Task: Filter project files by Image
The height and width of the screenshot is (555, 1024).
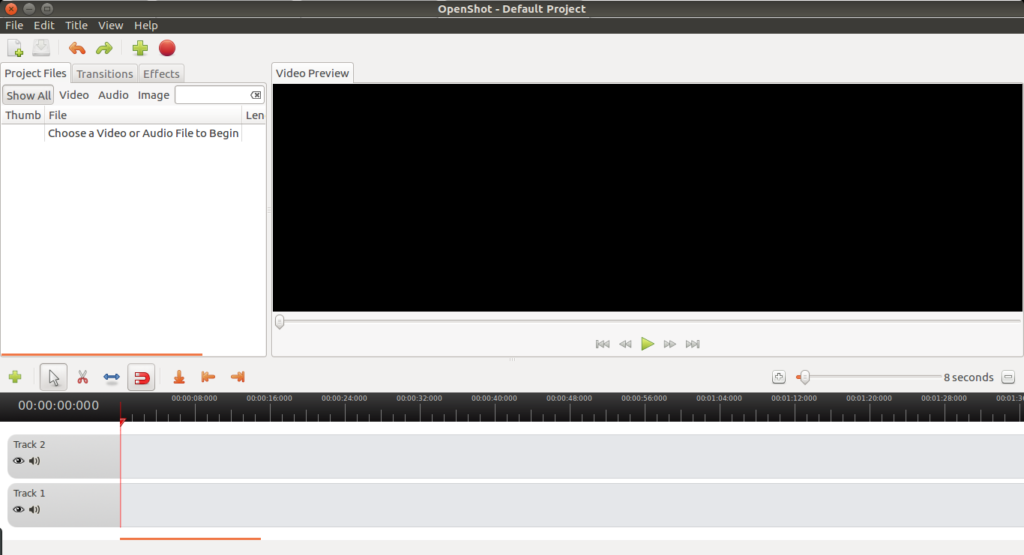Action: click(153, 95)
